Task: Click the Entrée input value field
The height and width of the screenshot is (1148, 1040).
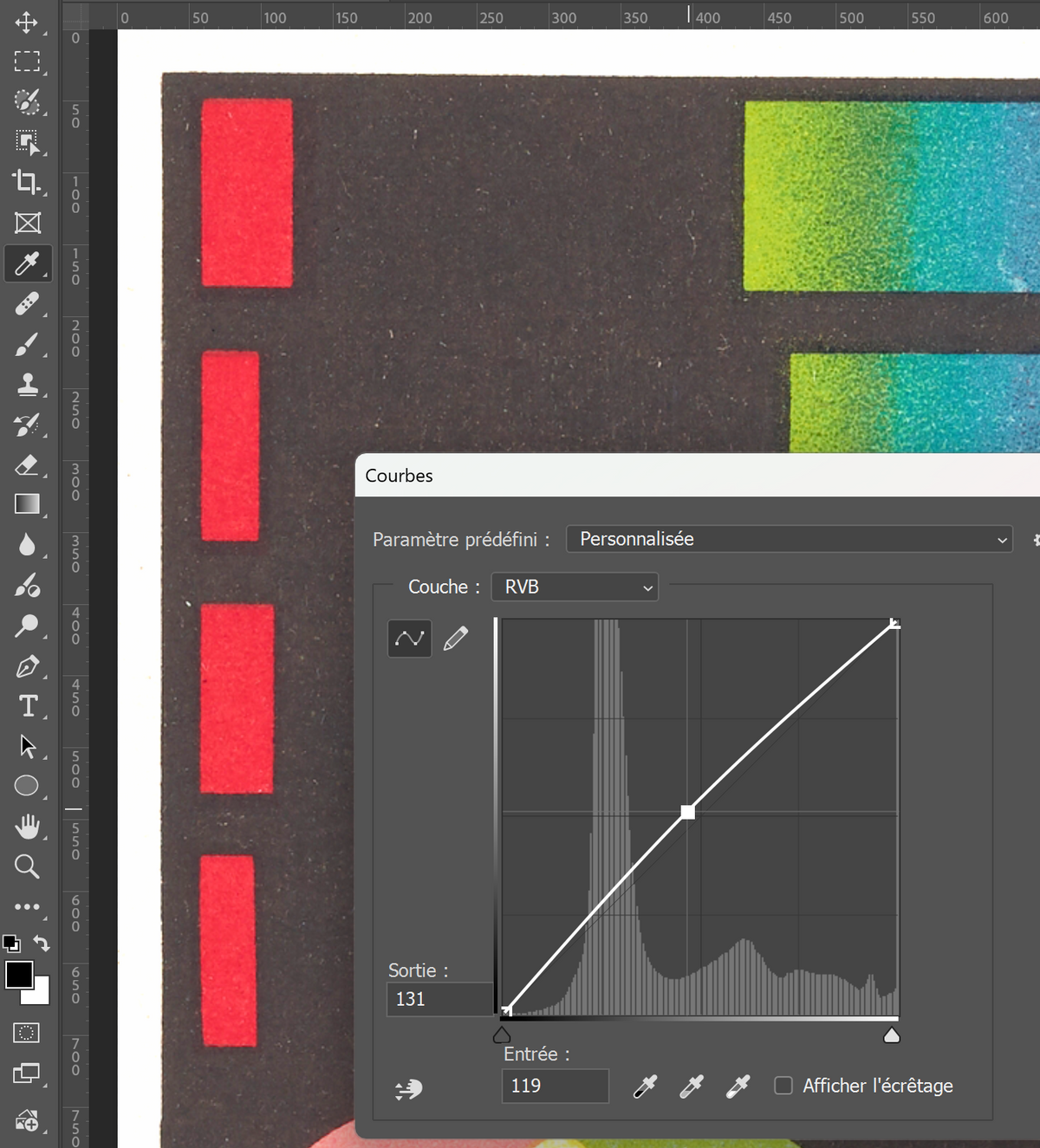Action: (x=555, y=1086)
